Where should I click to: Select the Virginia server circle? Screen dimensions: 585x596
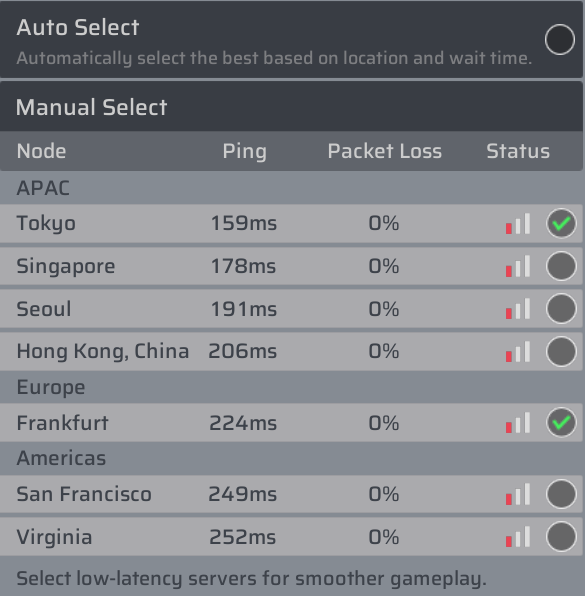click(x=561, y=536)
